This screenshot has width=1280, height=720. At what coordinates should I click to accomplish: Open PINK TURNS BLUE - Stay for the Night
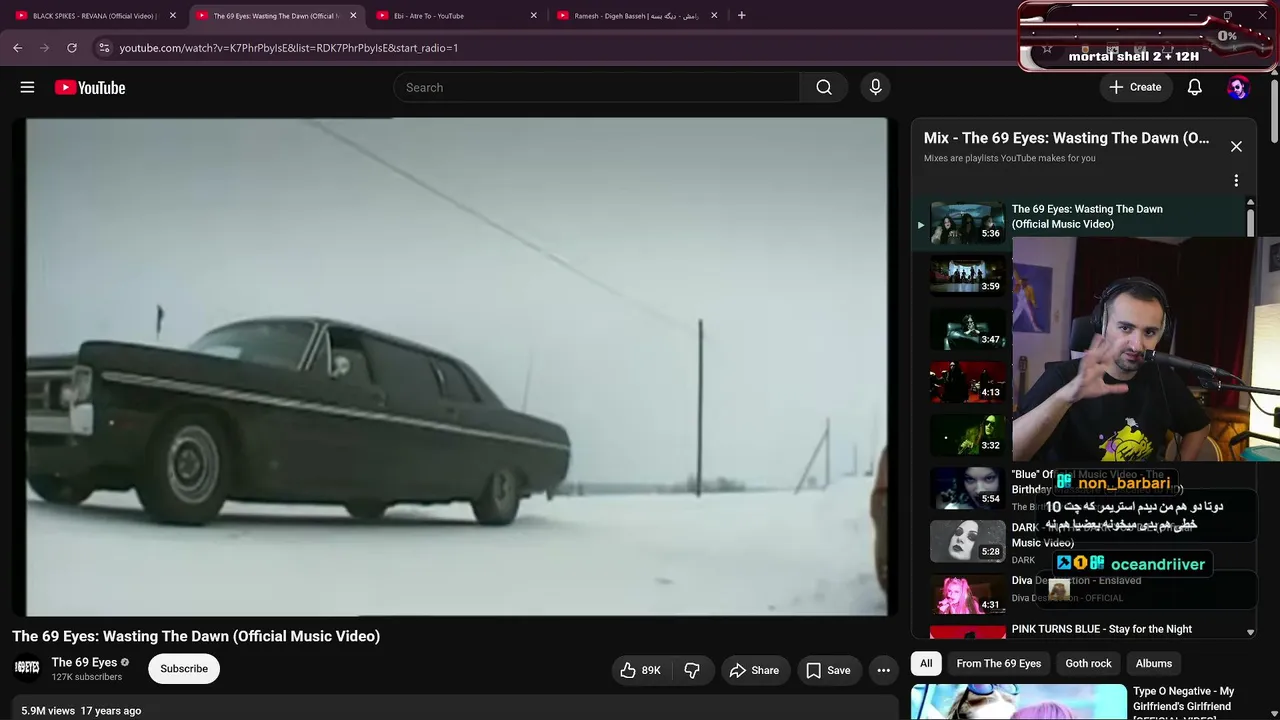tap(1101, 629)
